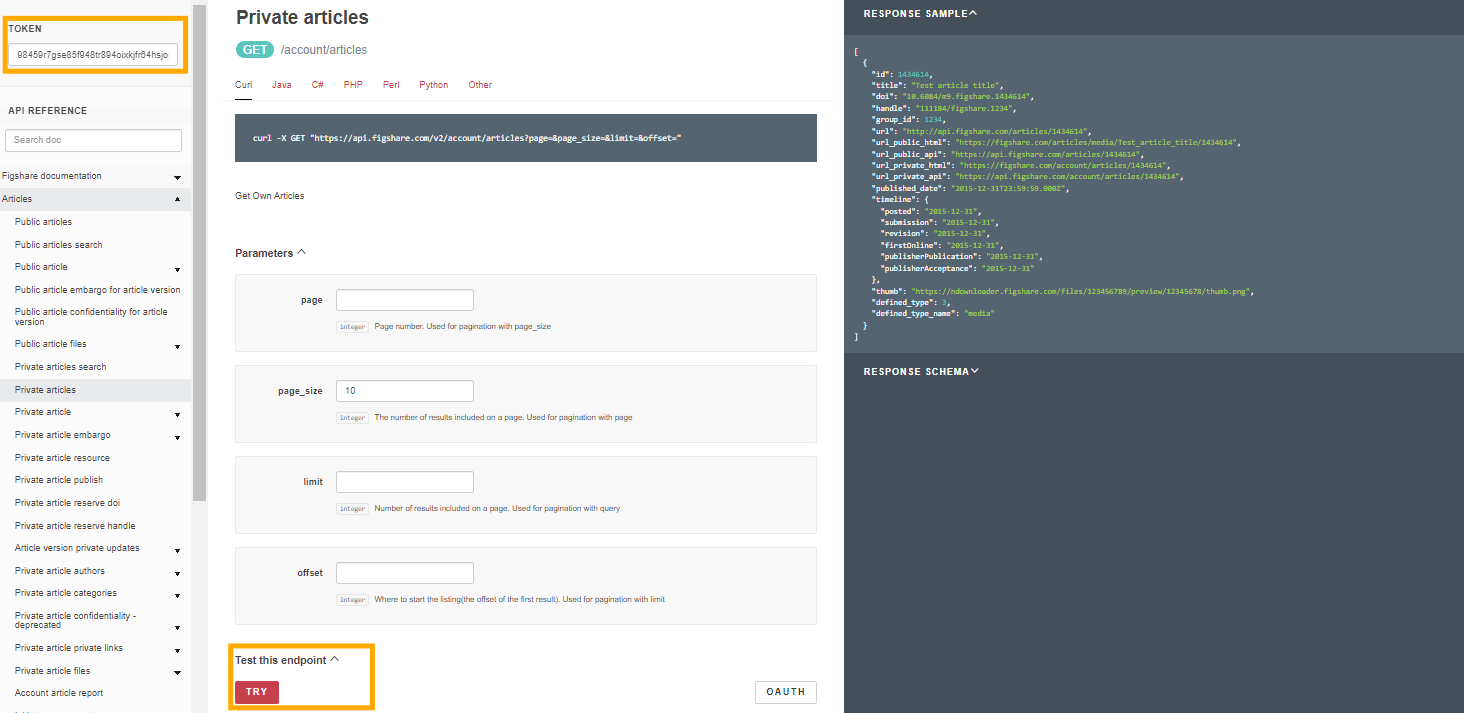The height and width of the screenshot is (713, 1464).
Task: Expand Private article authors arrow
Action: 177,574
